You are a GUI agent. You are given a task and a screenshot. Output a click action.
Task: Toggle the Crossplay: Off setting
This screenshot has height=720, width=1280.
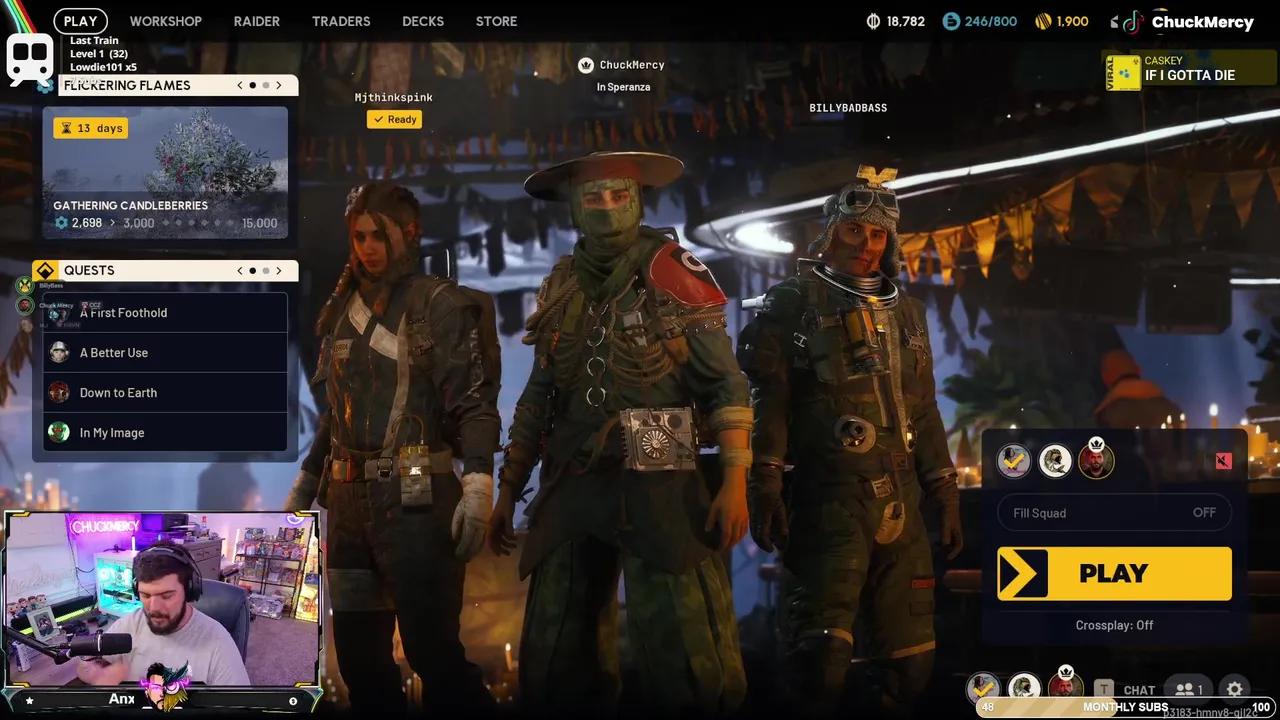[x=1114, y=625]
